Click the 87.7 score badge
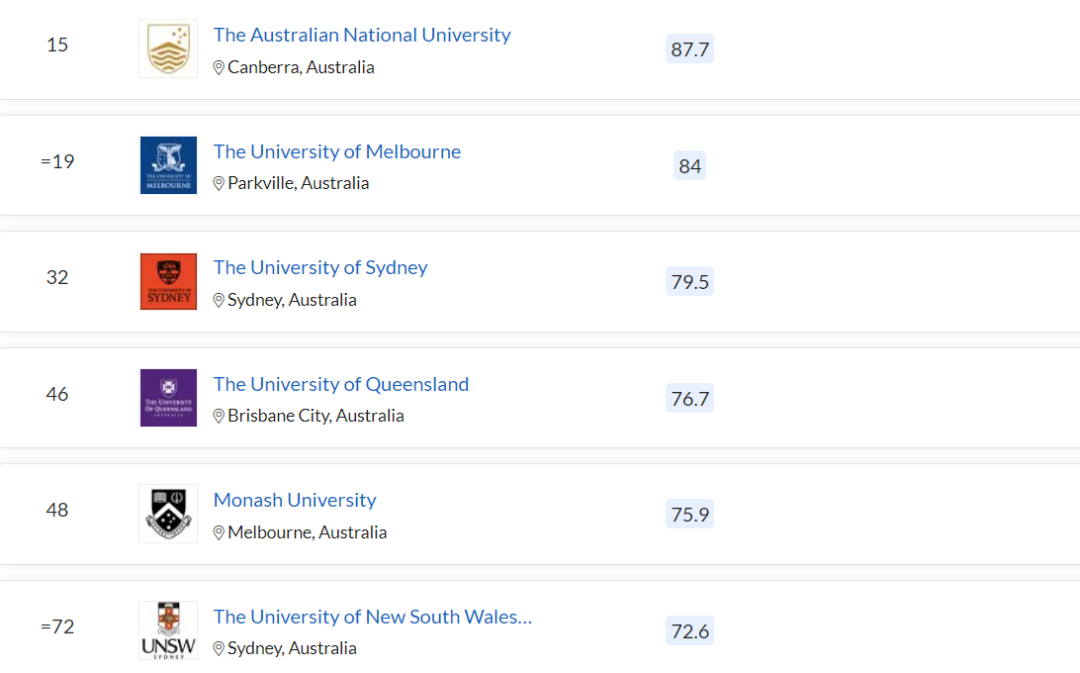This screenshot has width=1080, height=673. coord(689,49)
